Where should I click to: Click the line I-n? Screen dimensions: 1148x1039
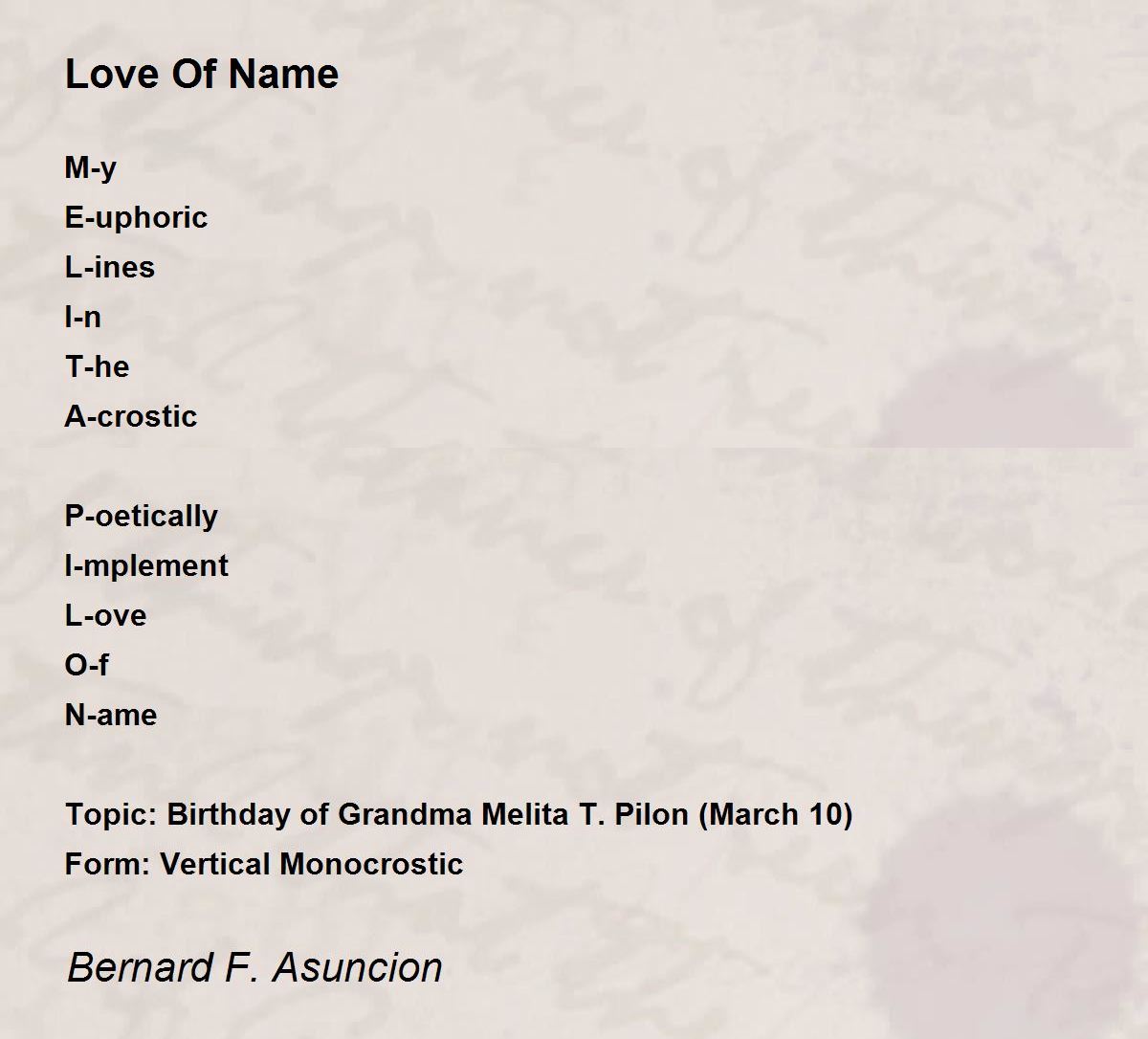coord(83,317)
